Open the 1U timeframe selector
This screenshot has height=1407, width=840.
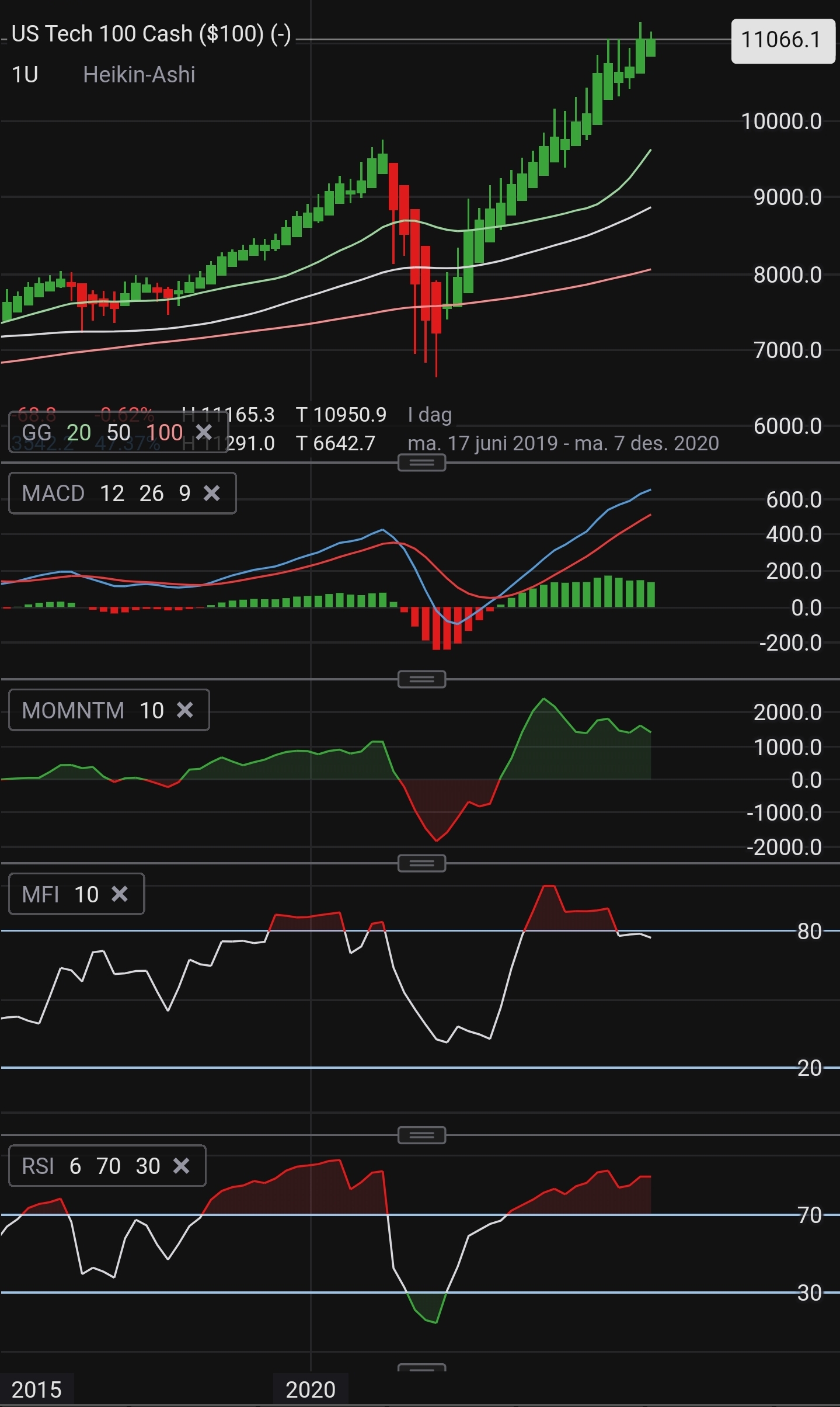pos(25,75)
